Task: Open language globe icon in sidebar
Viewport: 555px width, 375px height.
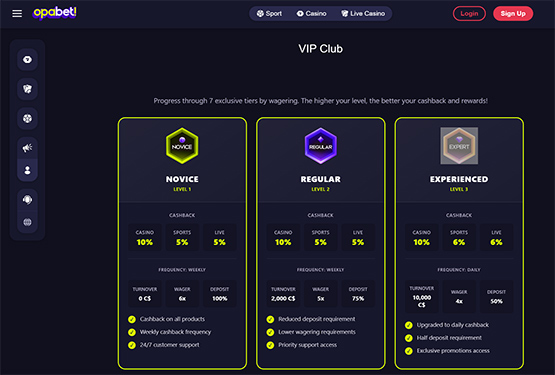Action: point(27,222)
